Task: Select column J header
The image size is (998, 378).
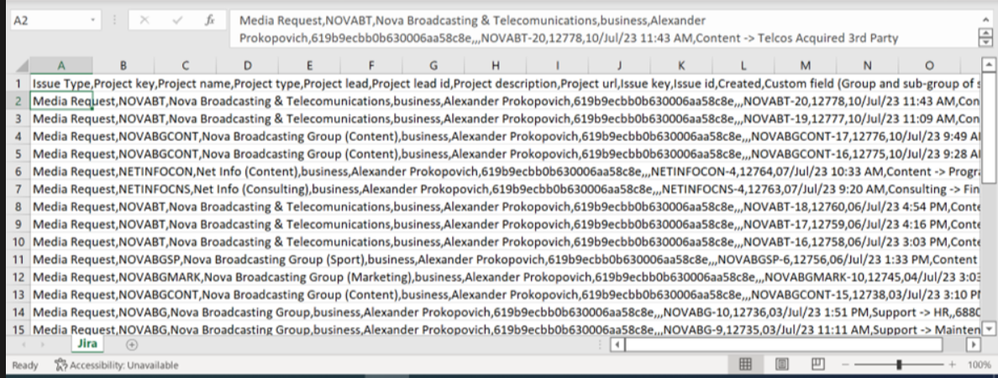Action: click(x=619, y=66)
